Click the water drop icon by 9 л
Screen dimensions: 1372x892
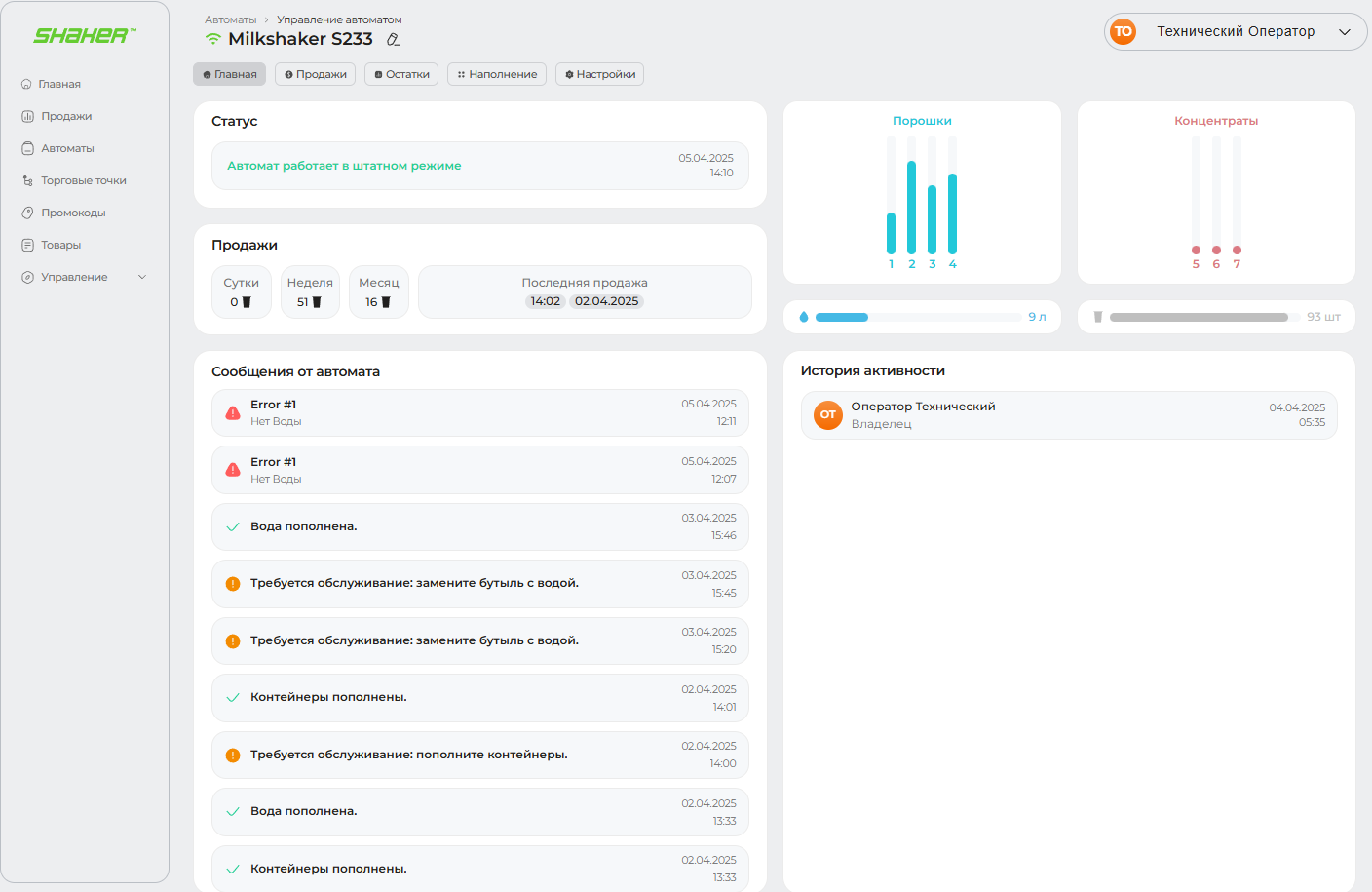[x=803, y=317]
